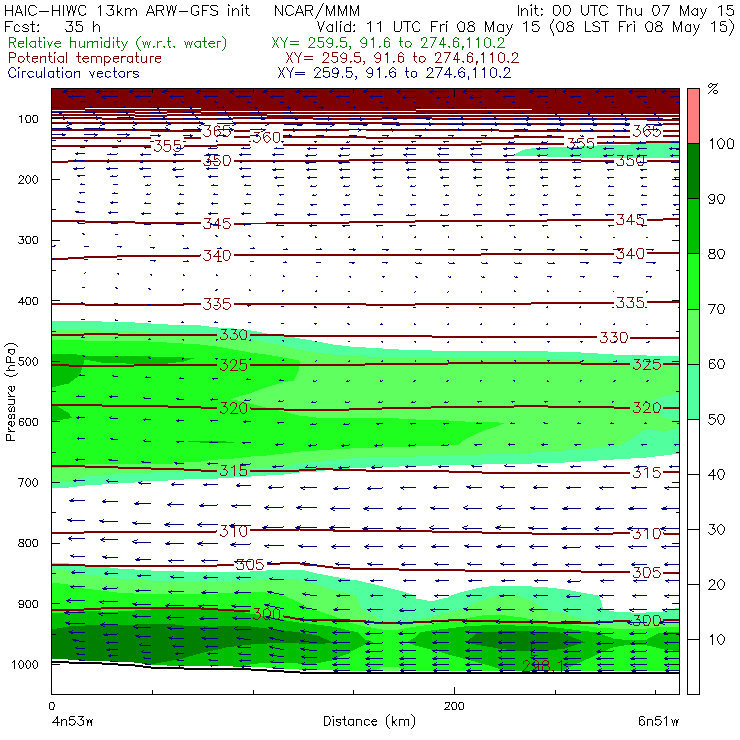Click the 'Distance (km)' axis label
Image resolution: width=740 pixels, height=740 pixels.
[x=369, y=721]
